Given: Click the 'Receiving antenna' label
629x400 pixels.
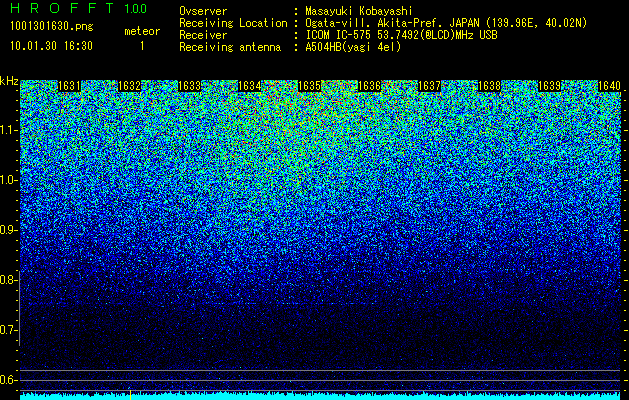Looking at the screenshot, I should [x=230, y=47].
